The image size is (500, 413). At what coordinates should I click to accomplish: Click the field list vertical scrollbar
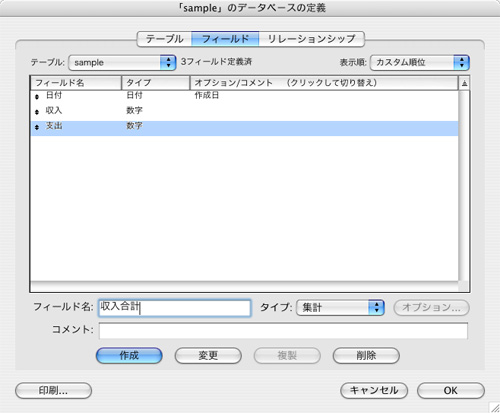pyautogui.click(x=464, y=186)
